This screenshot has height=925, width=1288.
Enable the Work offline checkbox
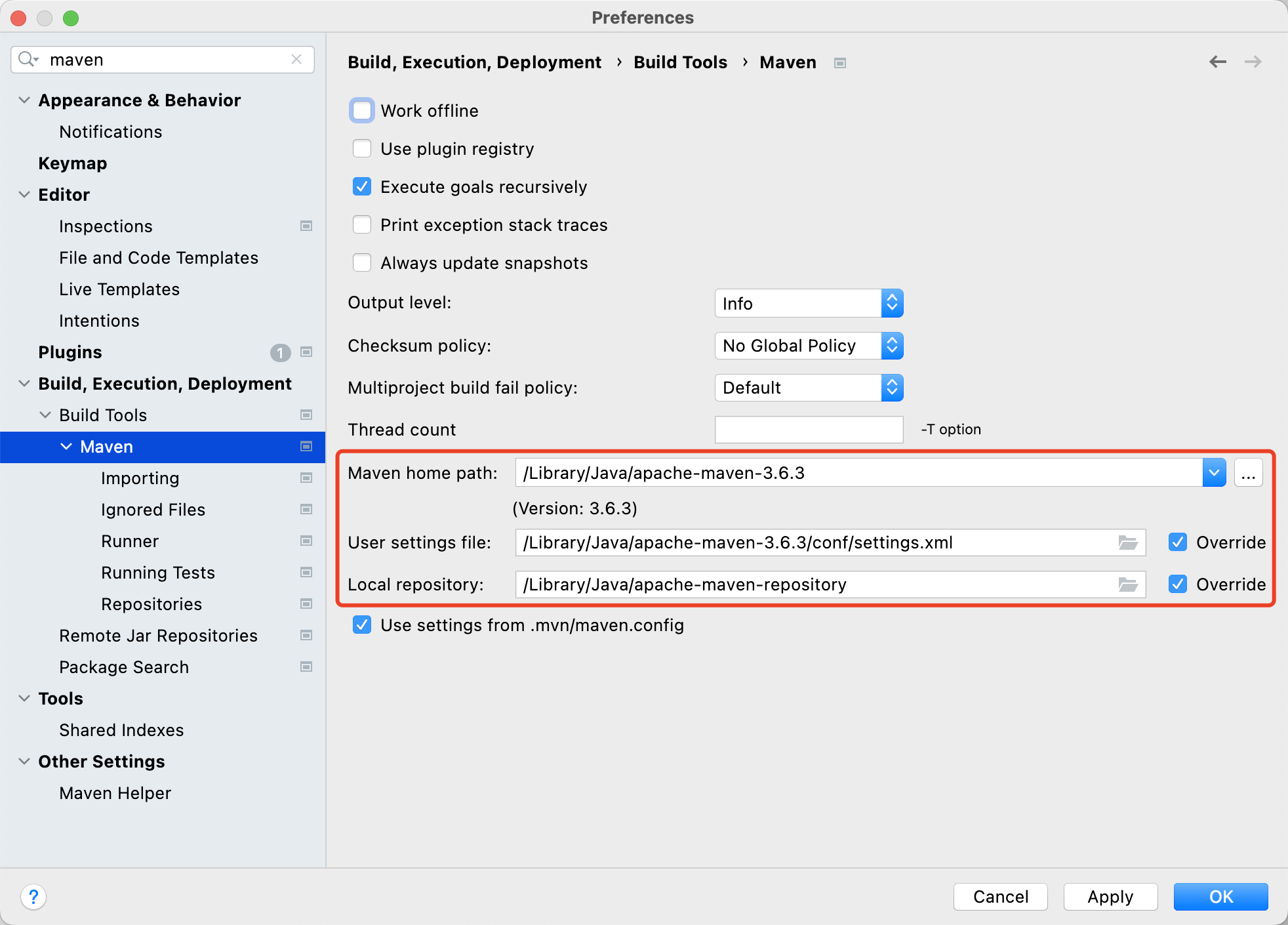point(362,110)
